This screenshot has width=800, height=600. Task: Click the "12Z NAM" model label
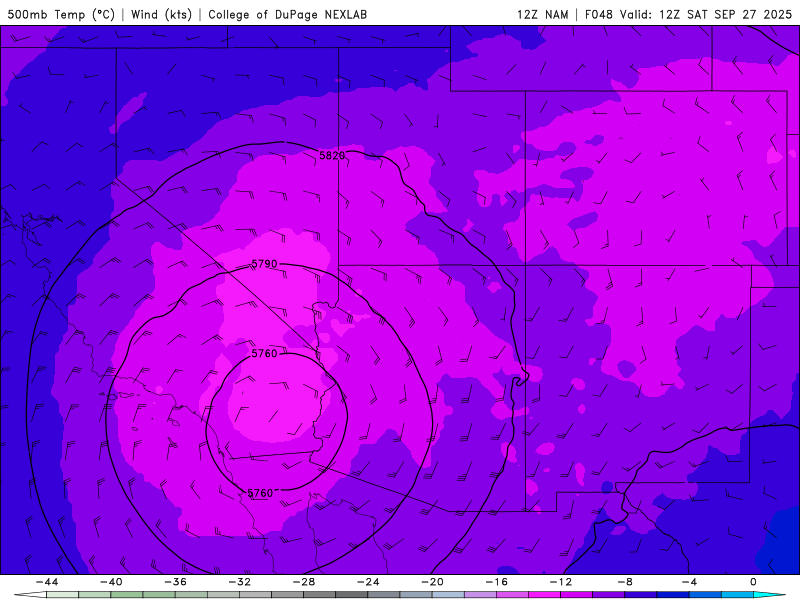click(542, 15)
